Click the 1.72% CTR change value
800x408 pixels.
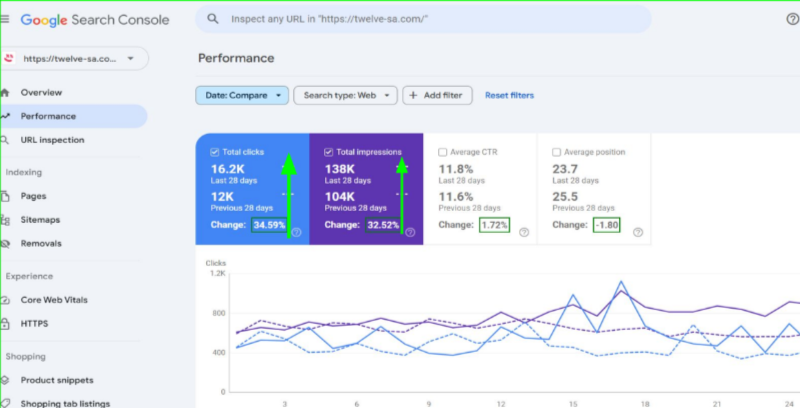tap(494, 224)
